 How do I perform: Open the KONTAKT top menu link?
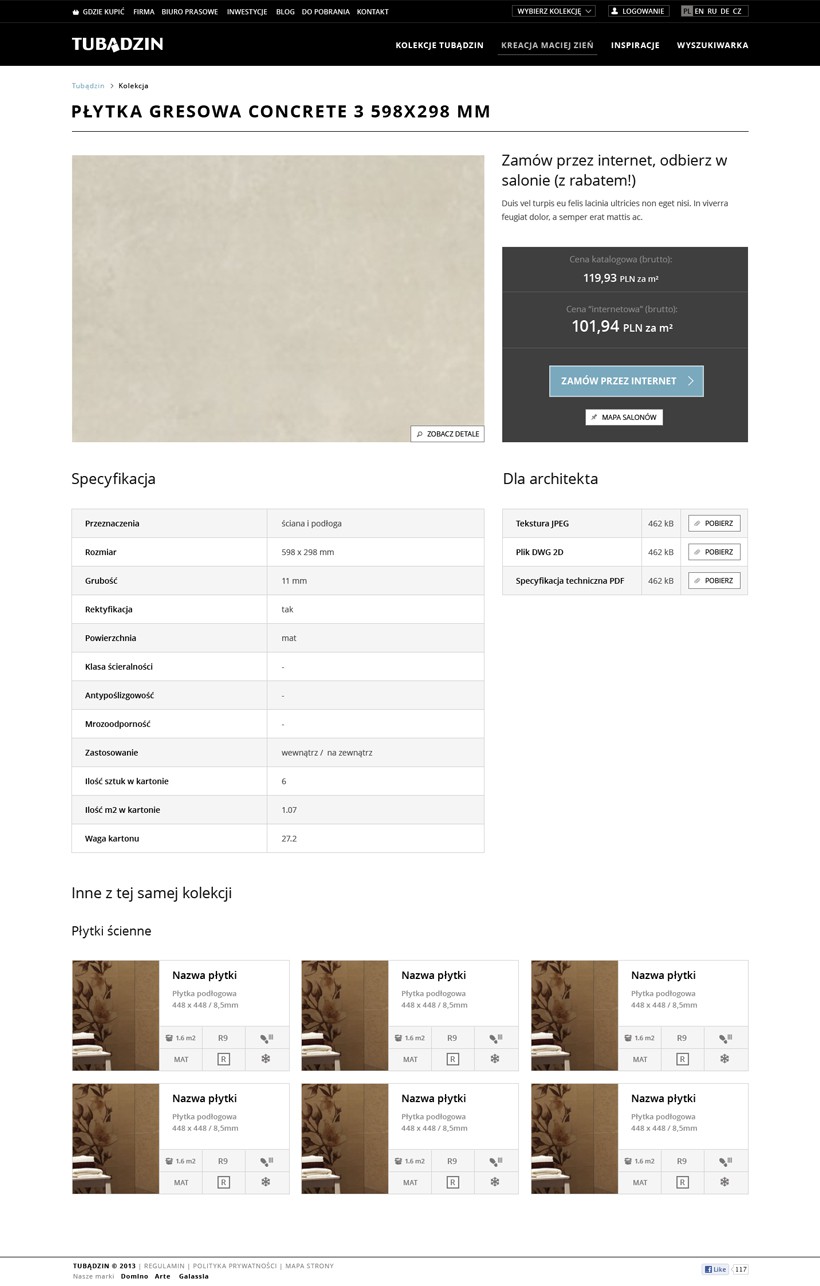(x=373, y=11)
